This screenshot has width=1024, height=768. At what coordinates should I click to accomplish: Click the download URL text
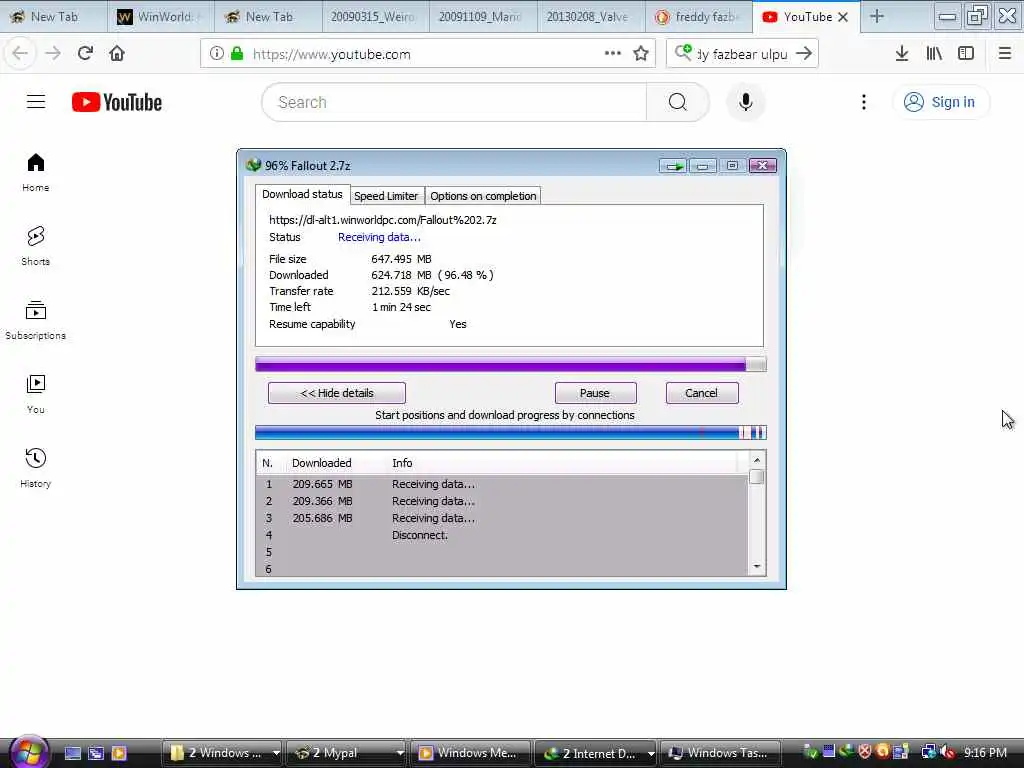pyautogui.click(x=383, y=220)
